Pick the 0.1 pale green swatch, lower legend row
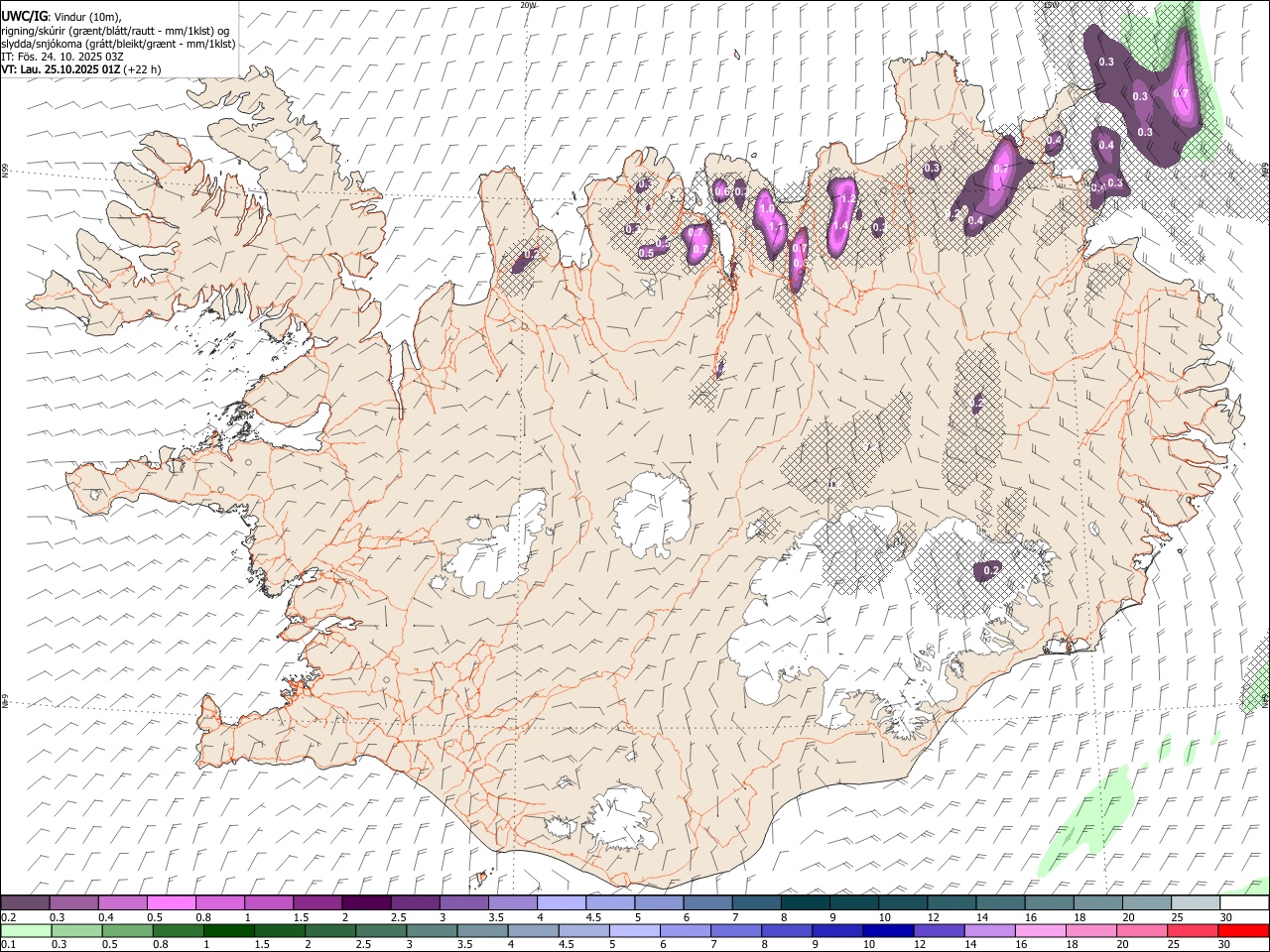This screenshot has height=952, width=1270. pyautogui.click(x=26, y=930)
